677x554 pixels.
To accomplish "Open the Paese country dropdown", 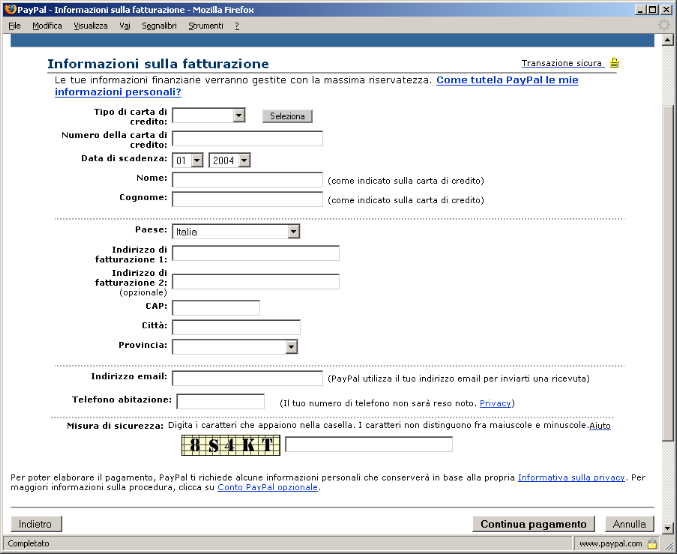I will coord(293,232).
